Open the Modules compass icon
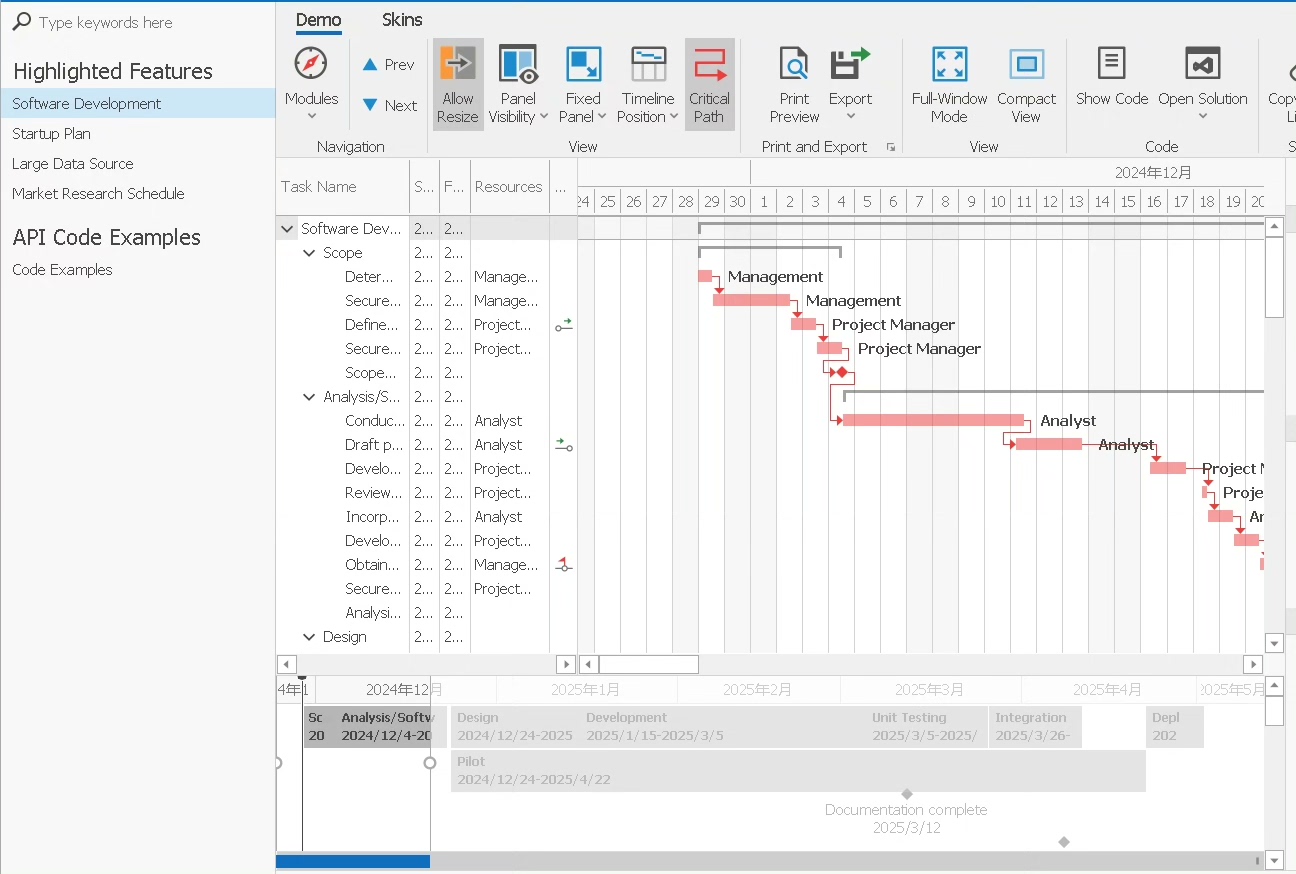This screenshot has height=874, width=1296. point(311,64)
